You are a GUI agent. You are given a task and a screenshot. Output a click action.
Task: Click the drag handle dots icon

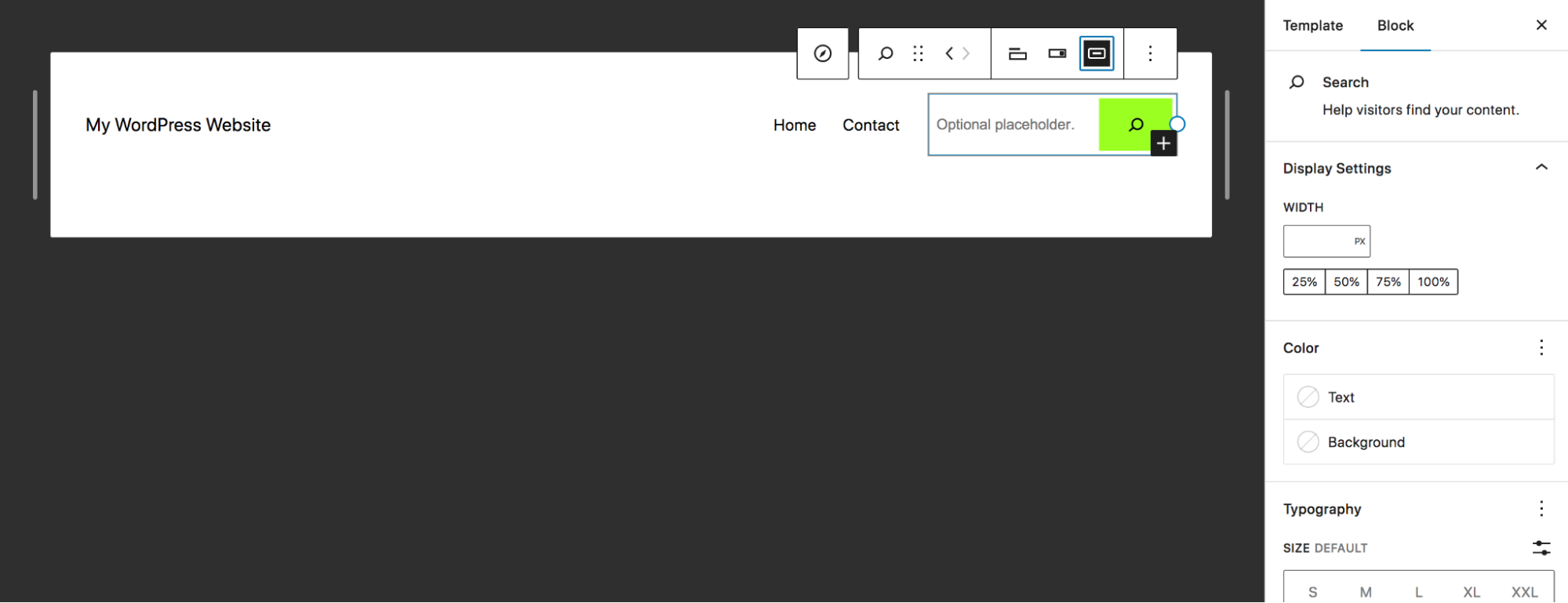coord(918,53)
